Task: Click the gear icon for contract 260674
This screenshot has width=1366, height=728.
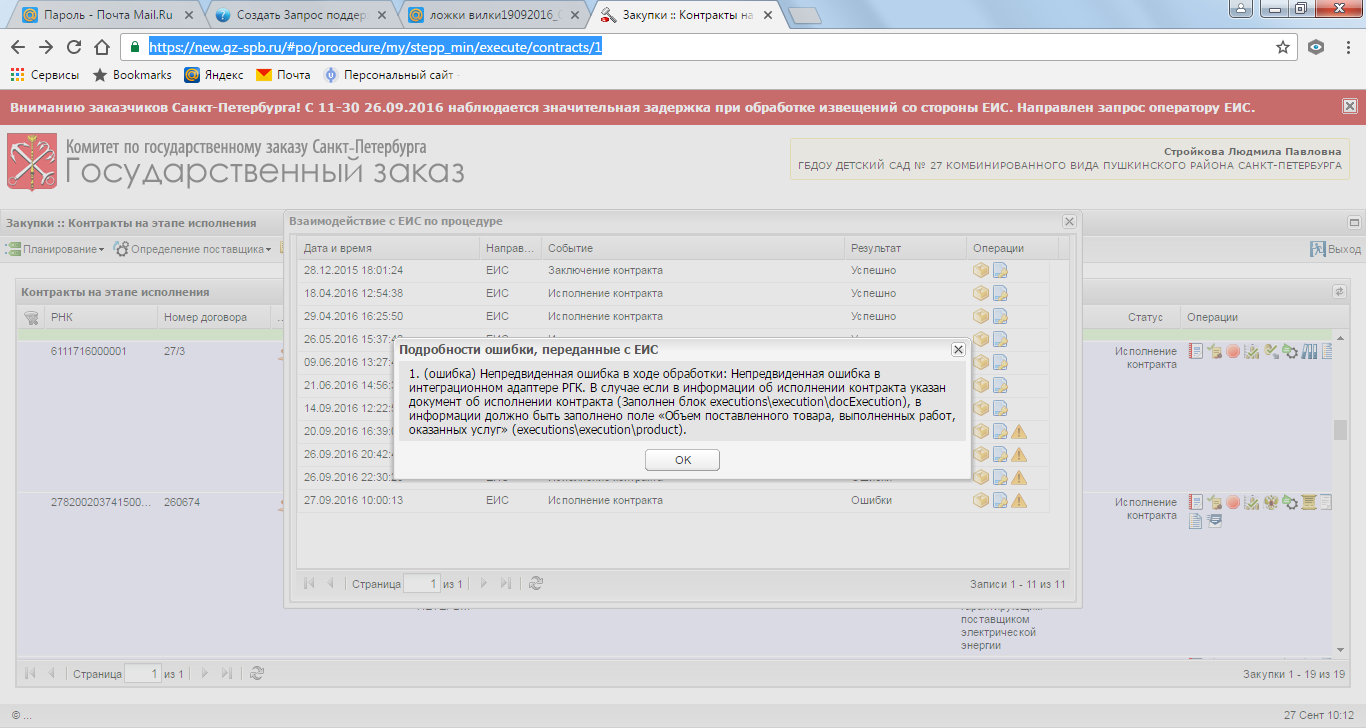Action: pos(1290,502)
